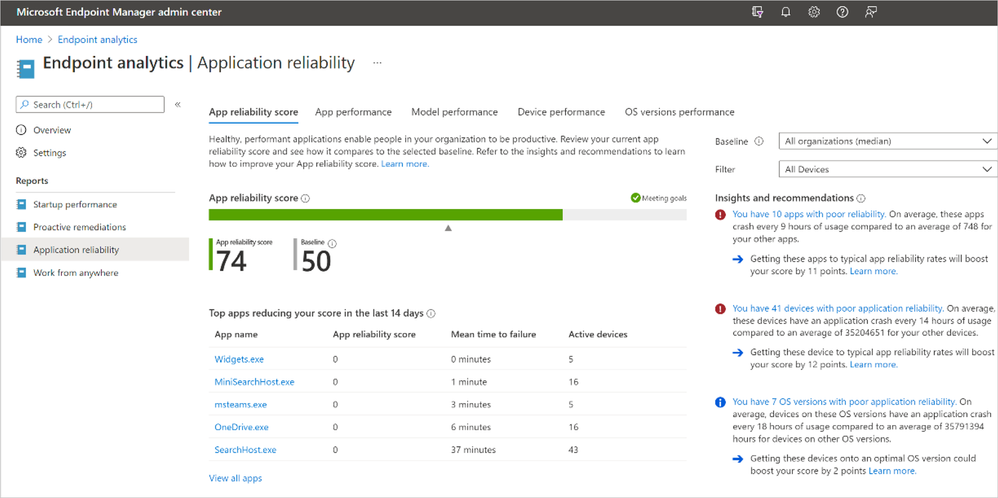Screen dimensions: 998x498
Task: Click the green App reliability score progress bar
Action: (386, 215)
